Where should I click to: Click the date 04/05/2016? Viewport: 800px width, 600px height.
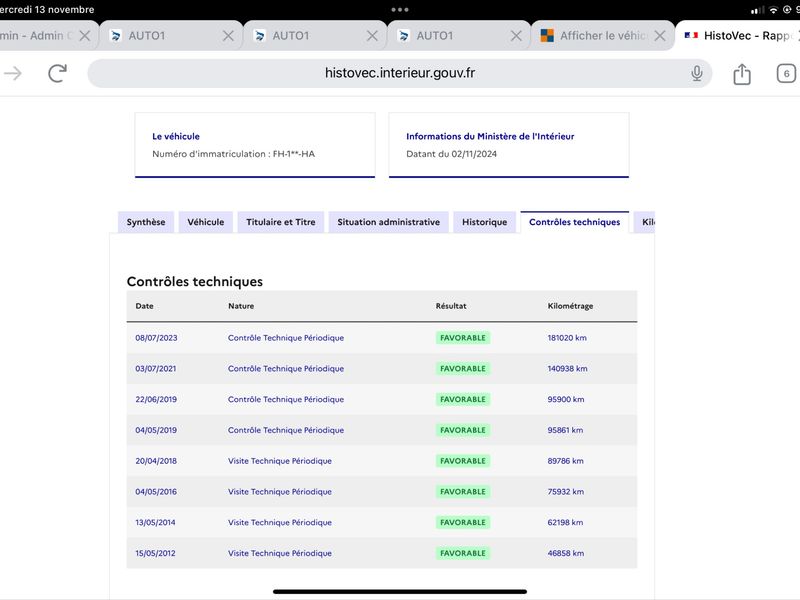point(156,492)
